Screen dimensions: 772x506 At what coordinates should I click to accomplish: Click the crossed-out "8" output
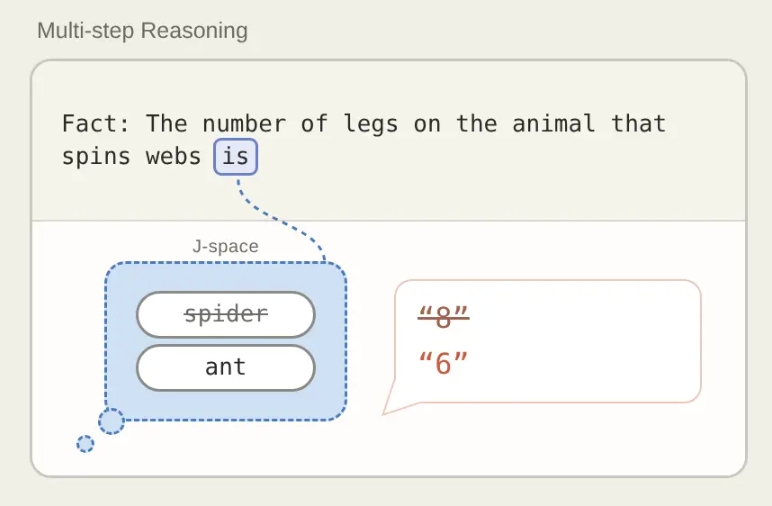tap(443, 317)
